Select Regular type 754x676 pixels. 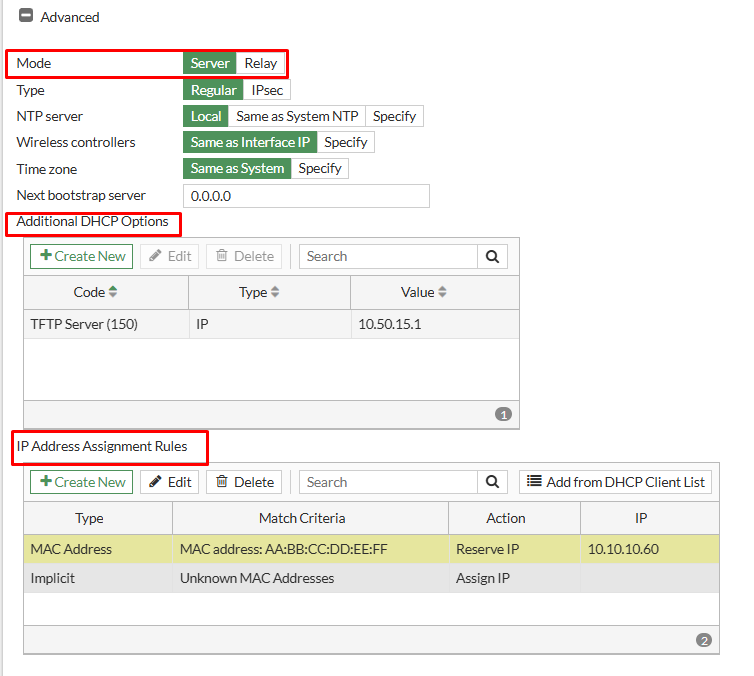pos(214,90)
